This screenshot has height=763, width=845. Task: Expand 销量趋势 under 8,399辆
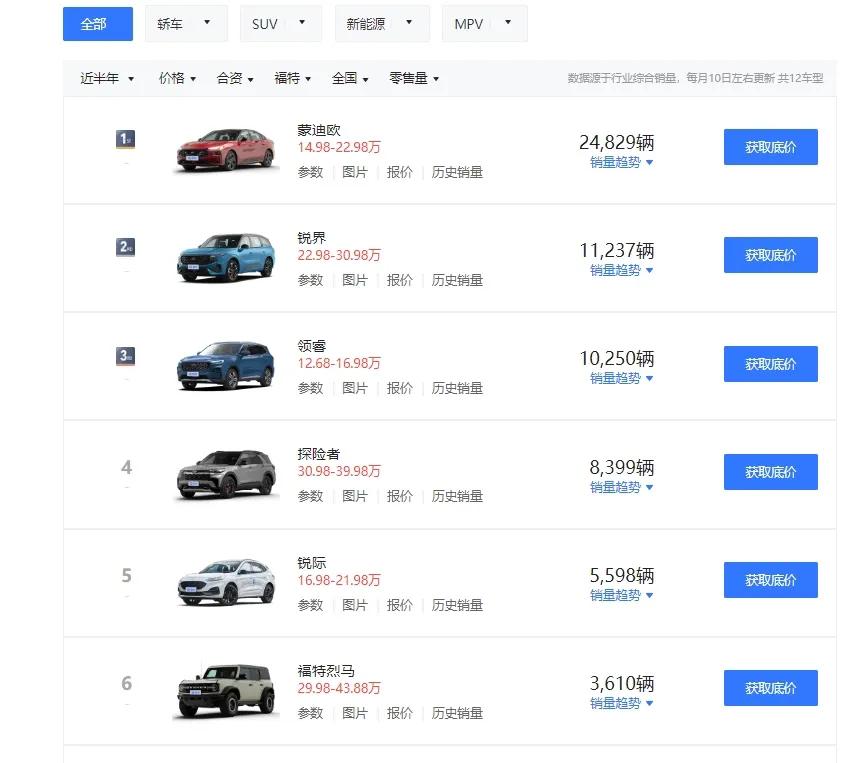tap(621, 487)
